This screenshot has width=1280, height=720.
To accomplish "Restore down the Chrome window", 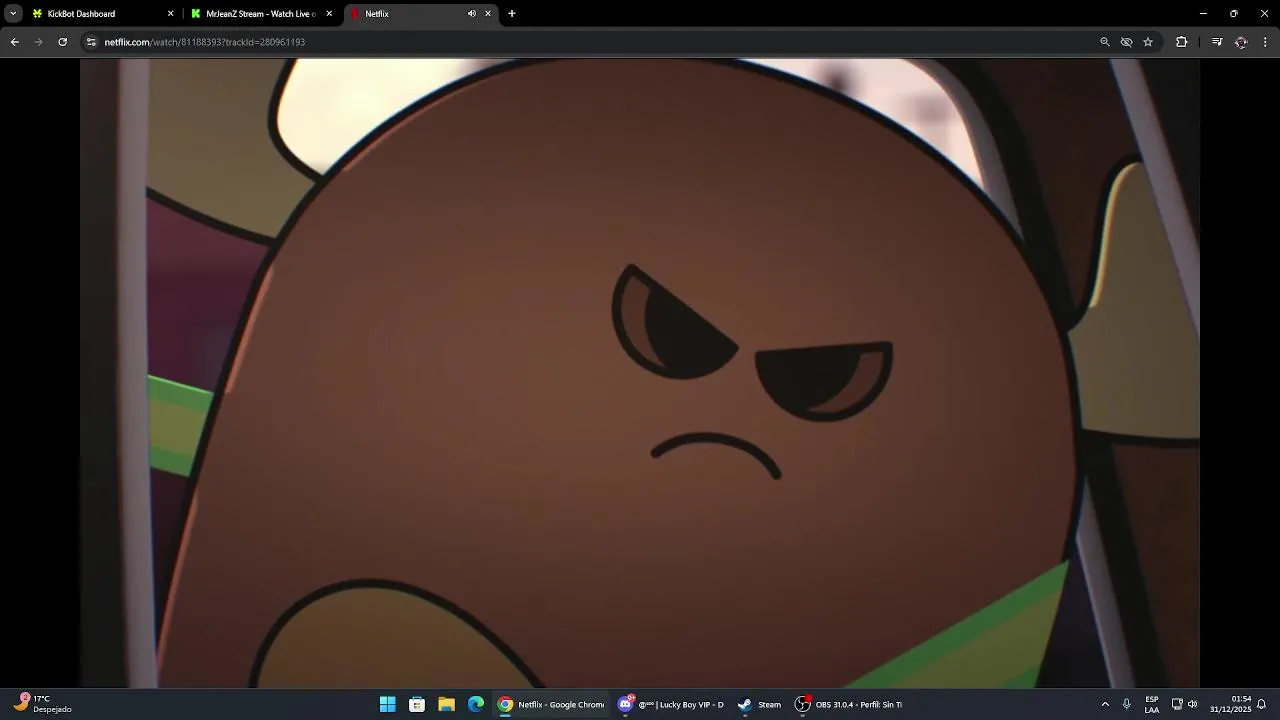I will [1234, 14].
